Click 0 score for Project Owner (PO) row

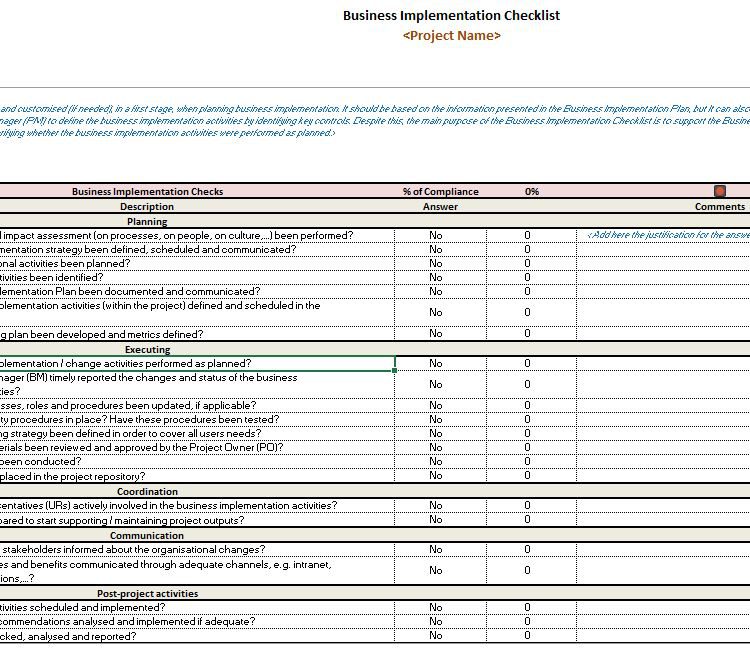527,447
